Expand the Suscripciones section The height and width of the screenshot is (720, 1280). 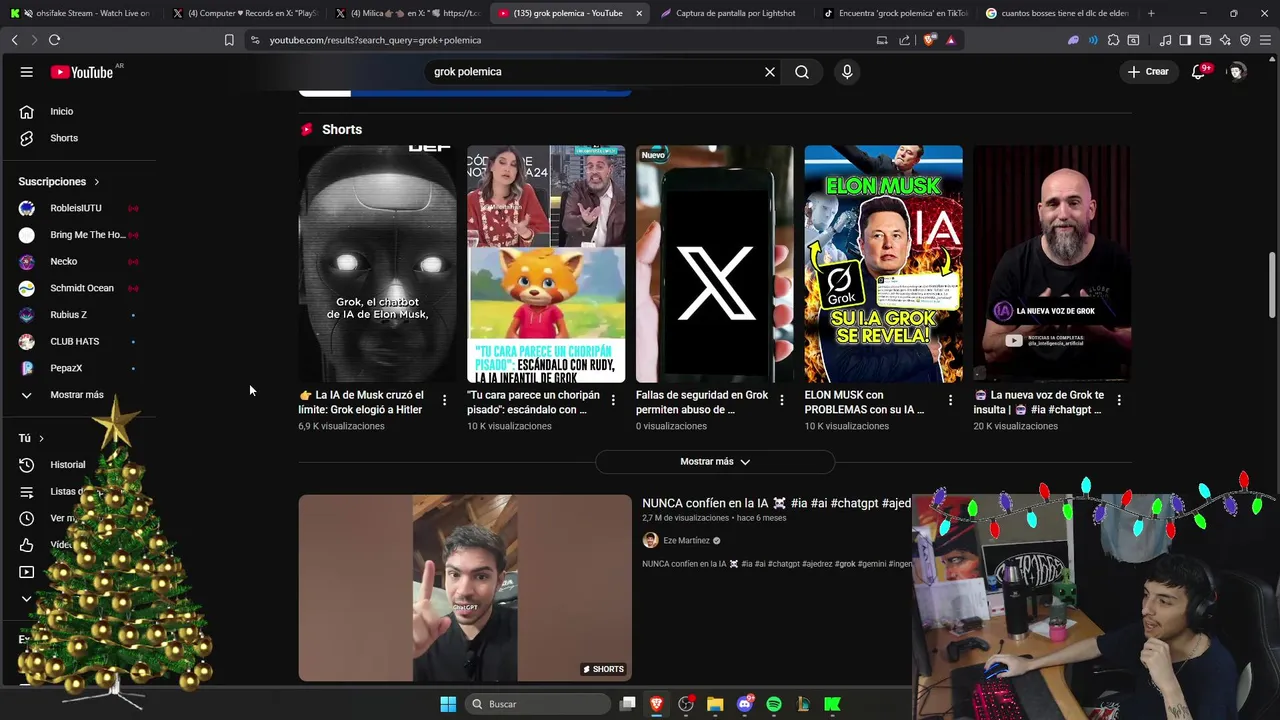[x=59, y=182]
